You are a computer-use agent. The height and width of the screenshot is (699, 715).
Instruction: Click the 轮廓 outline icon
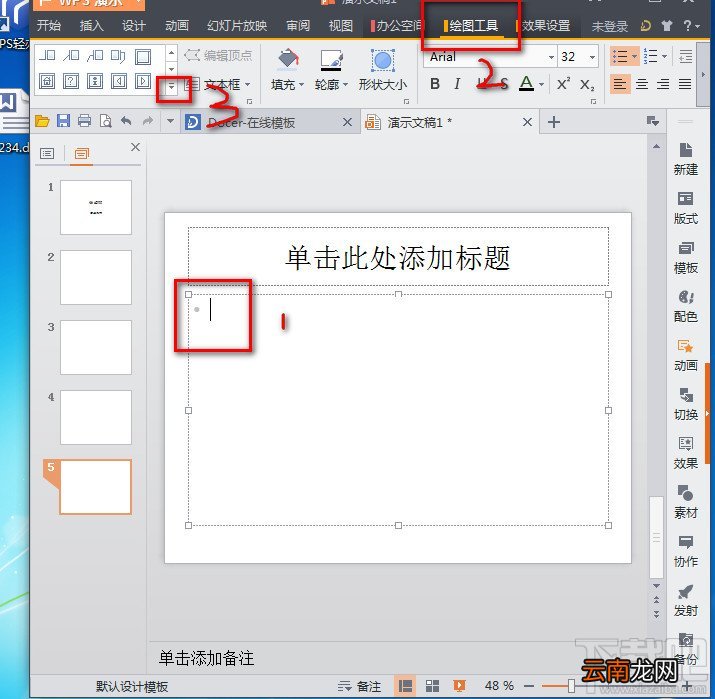click(x=332, y=60)
